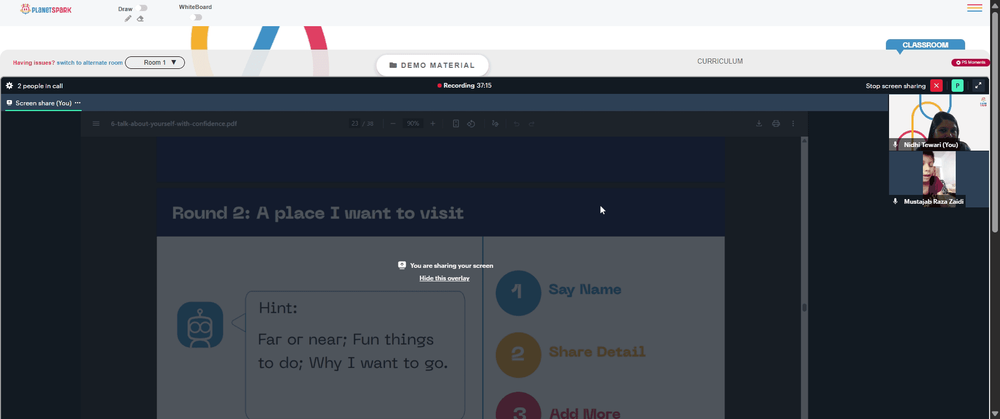Click the green P participant button
1000x419 pixels.
pos(957,85)
